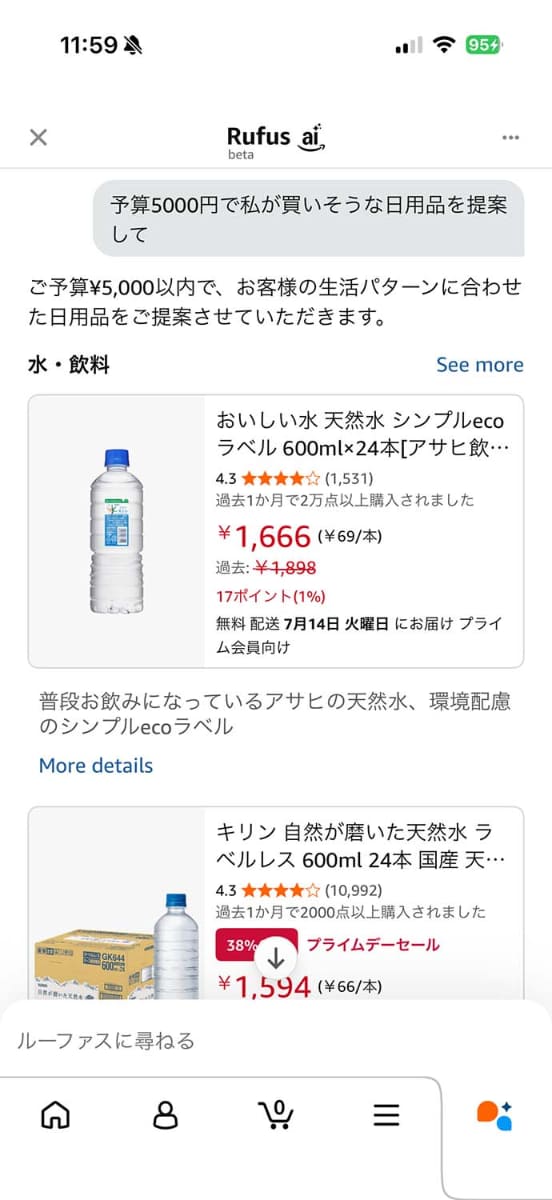Tap the Rufus AI chat bubble icon
Viewport: 552px width, 1200px height.
[495, 1115]
